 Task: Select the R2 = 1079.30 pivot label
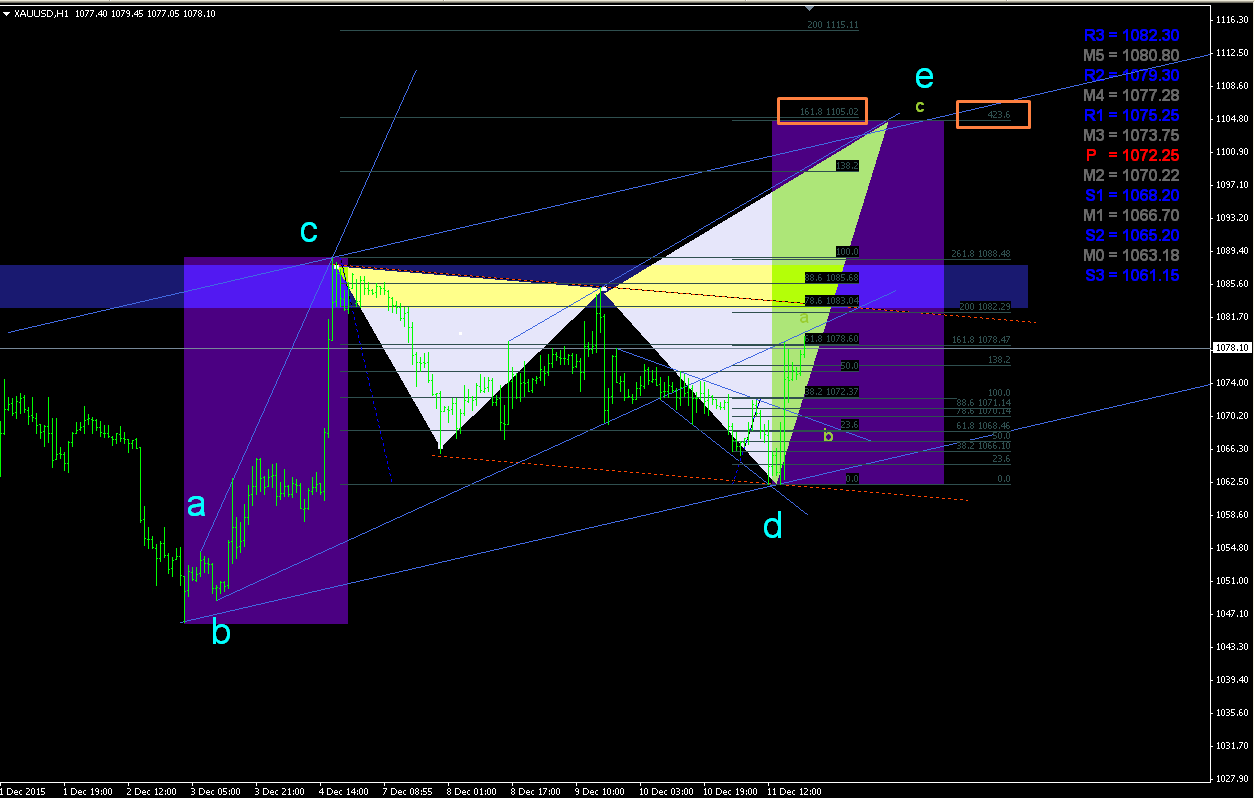coord(1133,74)
